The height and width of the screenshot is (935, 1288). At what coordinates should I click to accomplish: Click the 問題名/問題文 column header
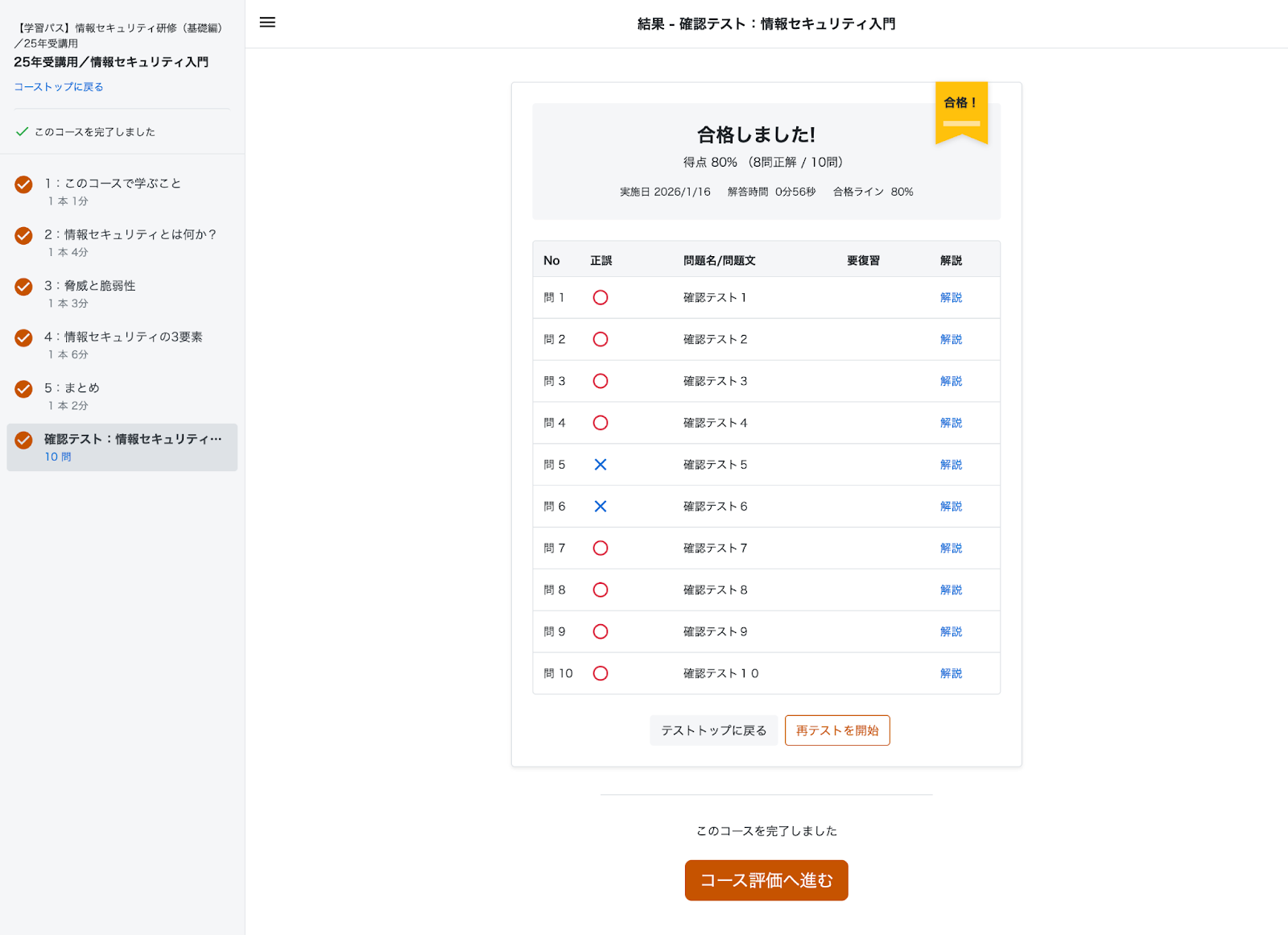pyautogui.click(x=720, y=261)
